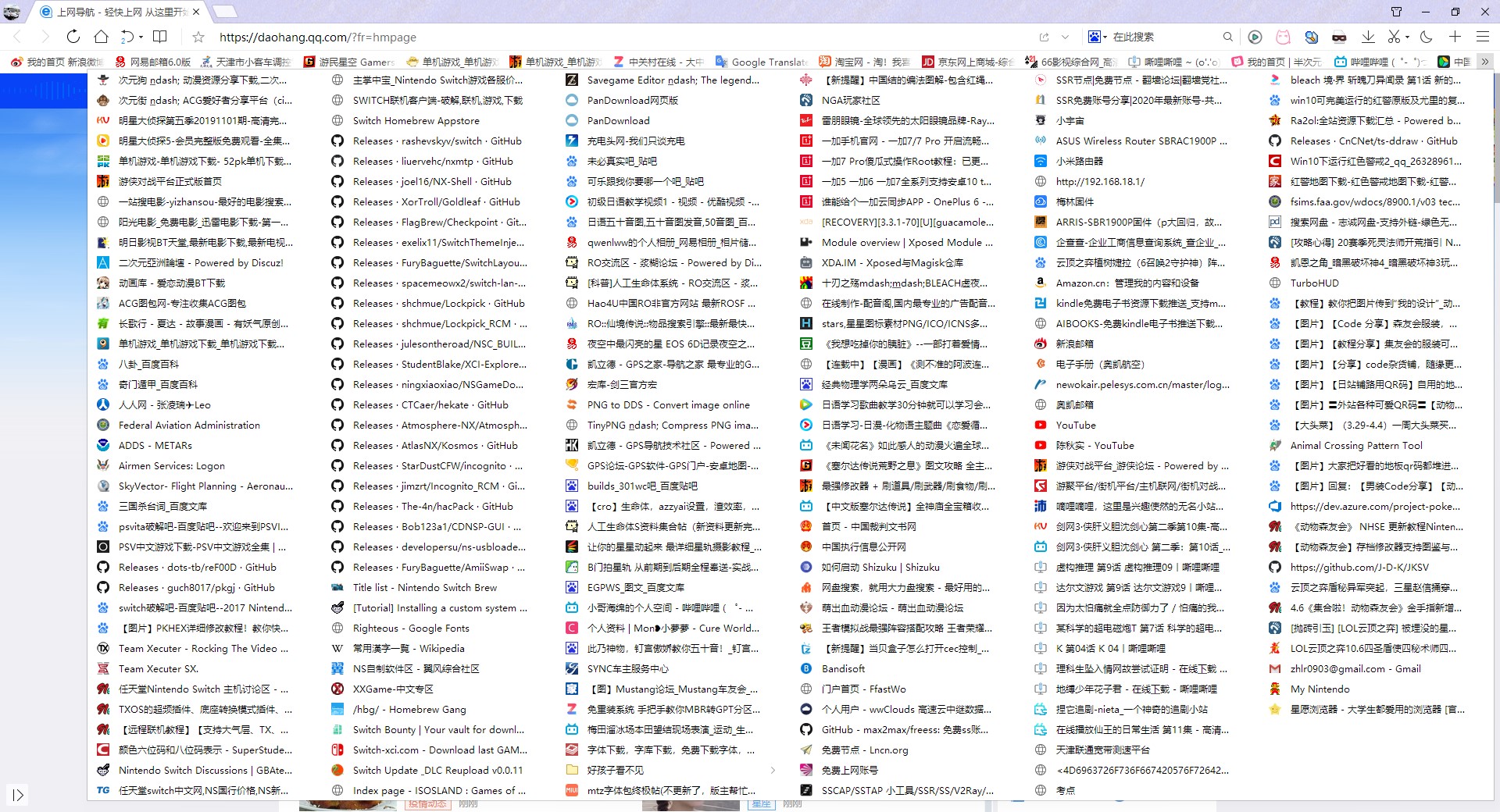Open zhlr0903@gmail.com - Gmail bookmark
The height and width of the screenshot is (812, 1500).
click(x=1345, y=668)
